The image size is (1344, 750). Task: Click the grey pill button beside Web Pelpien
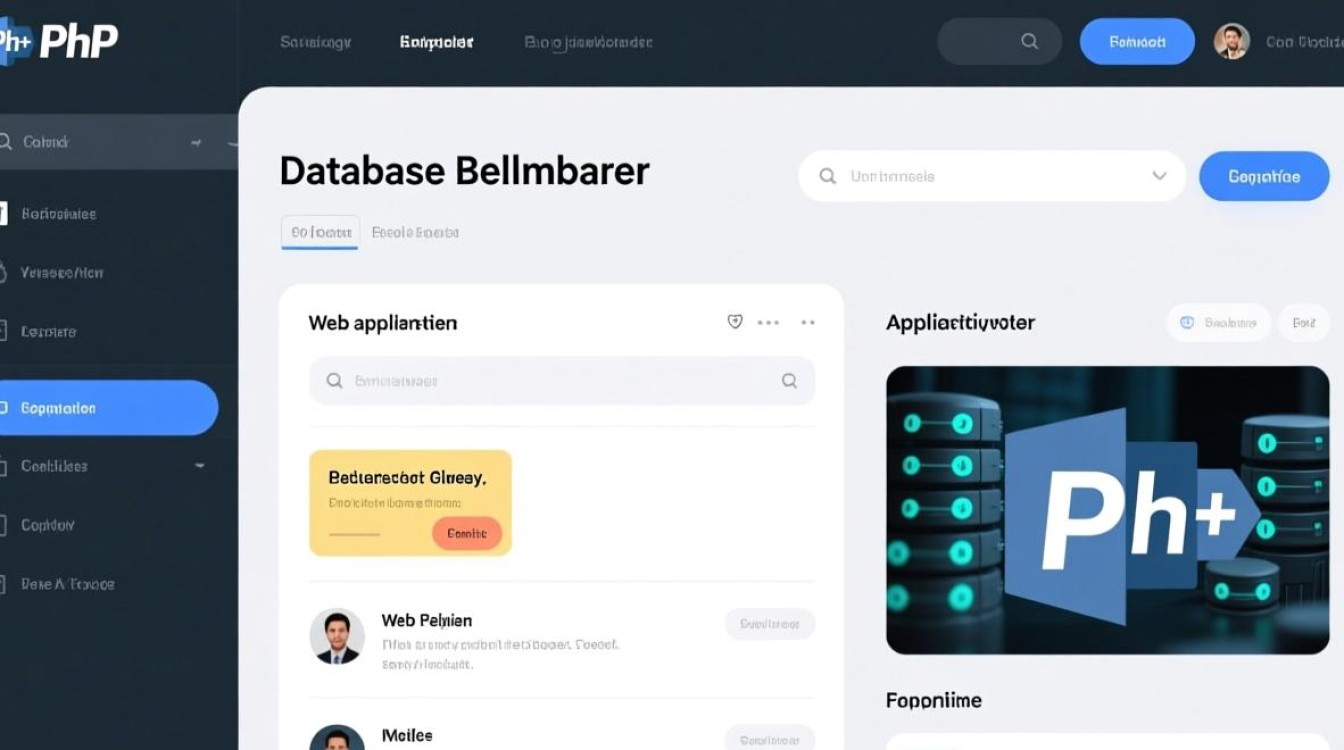tap(769, 624)
